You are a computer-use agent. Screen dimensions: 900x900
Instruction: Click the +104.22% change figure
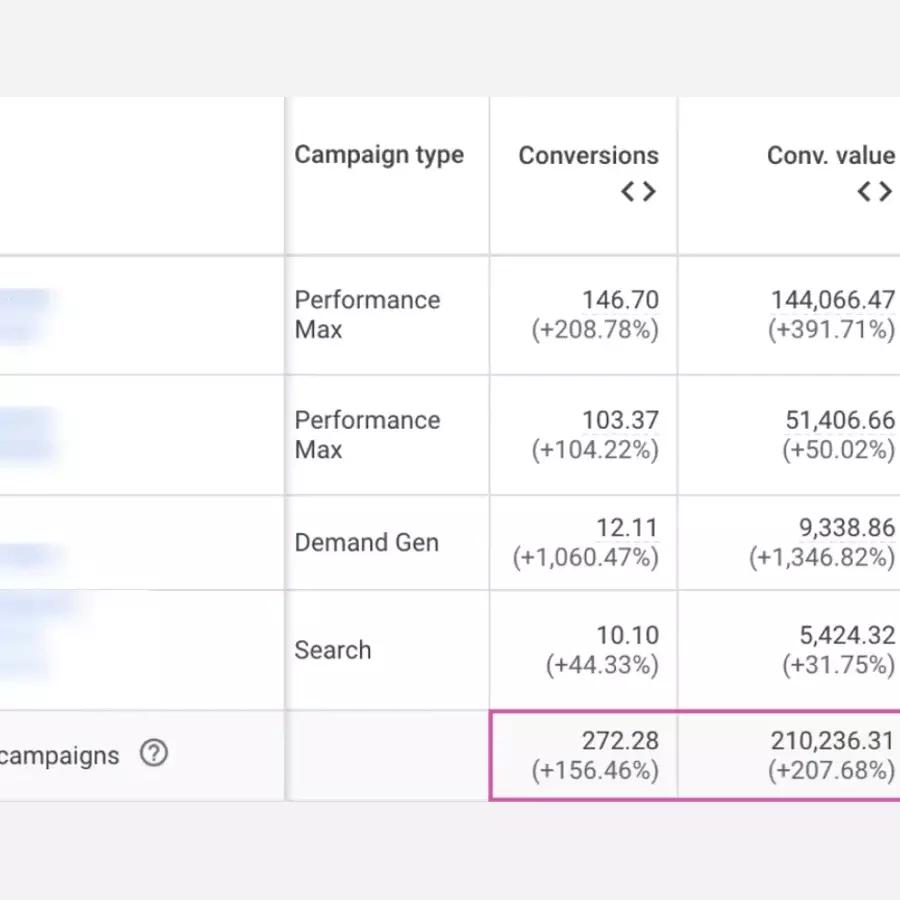point(595,450)
